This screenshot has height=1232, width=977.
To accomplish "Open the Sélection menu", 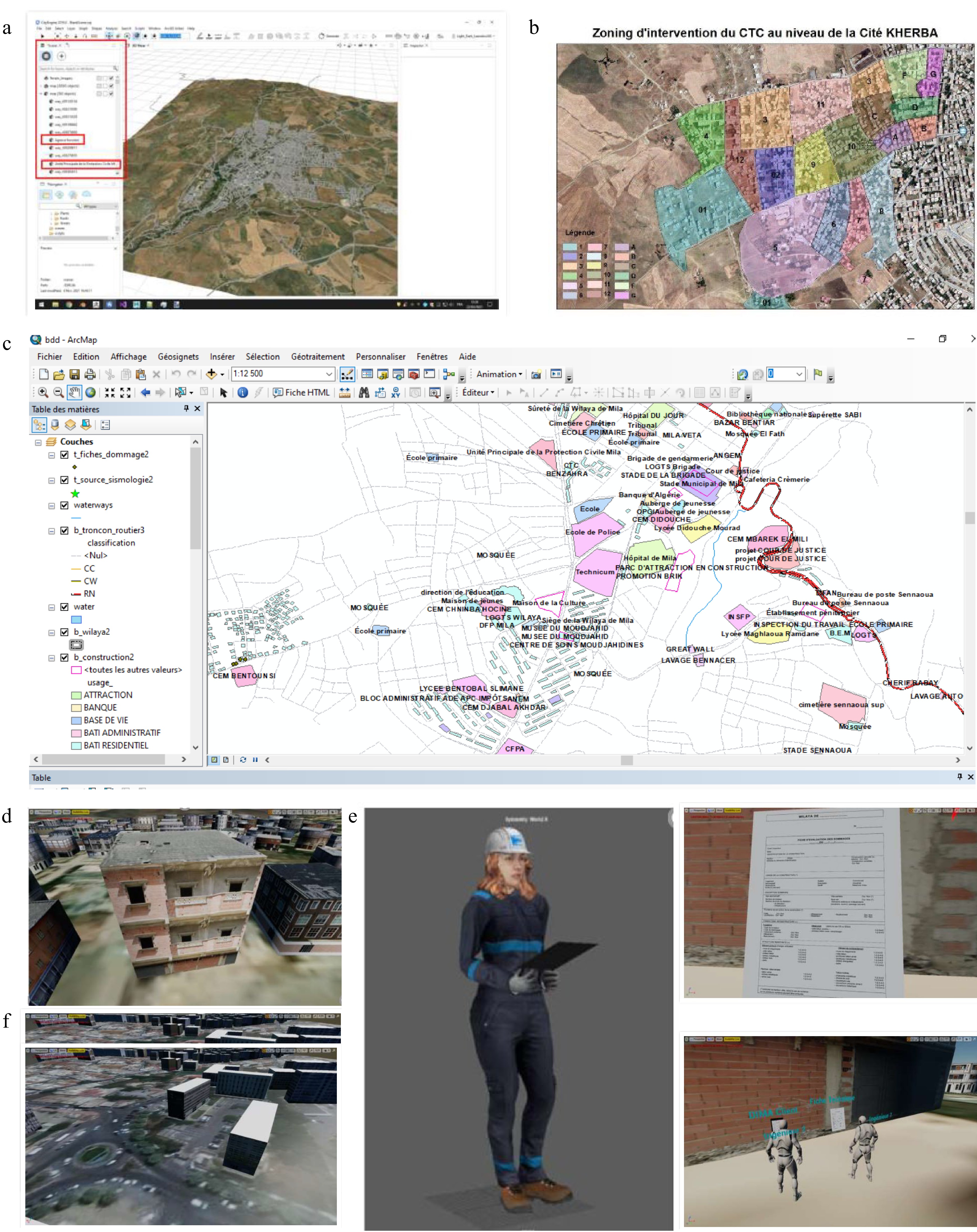I will click(263, 357).
